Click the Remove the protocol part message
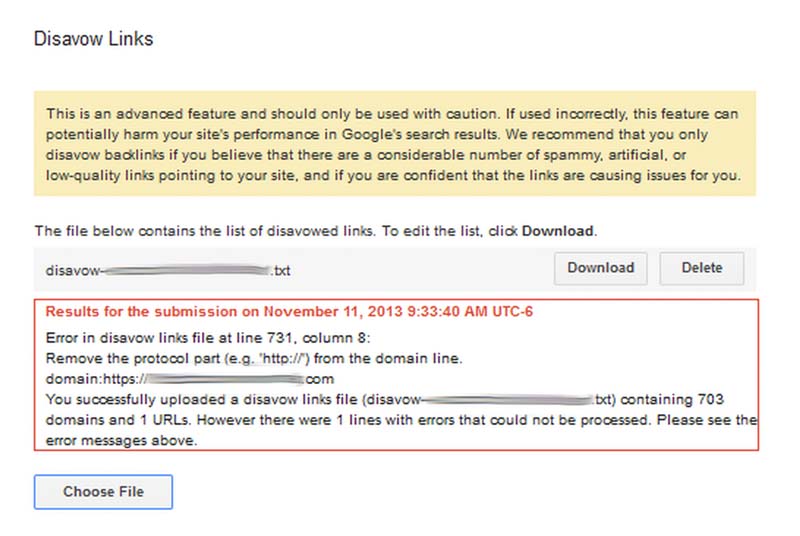Screen dimensions: 800x536 pos(254,359)
